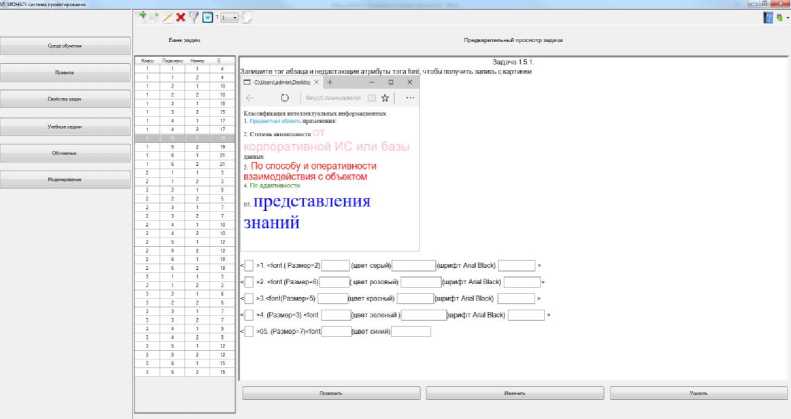Click the field after цвет розовый
Image resolution: width=791 pixels, height=419 pixels.
[x=421, y=282]
